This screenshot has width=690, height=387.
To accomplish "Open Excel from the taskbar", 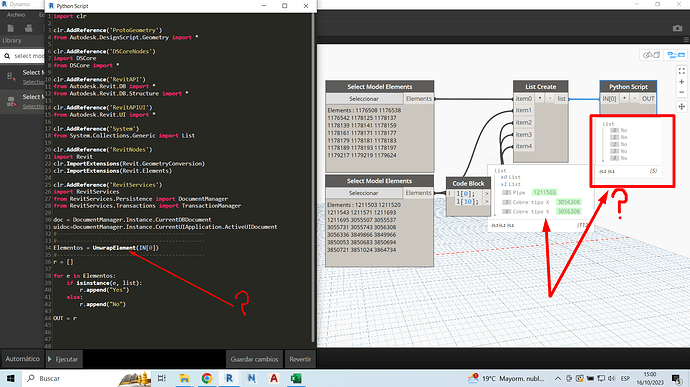I will (x=296, y=378).
